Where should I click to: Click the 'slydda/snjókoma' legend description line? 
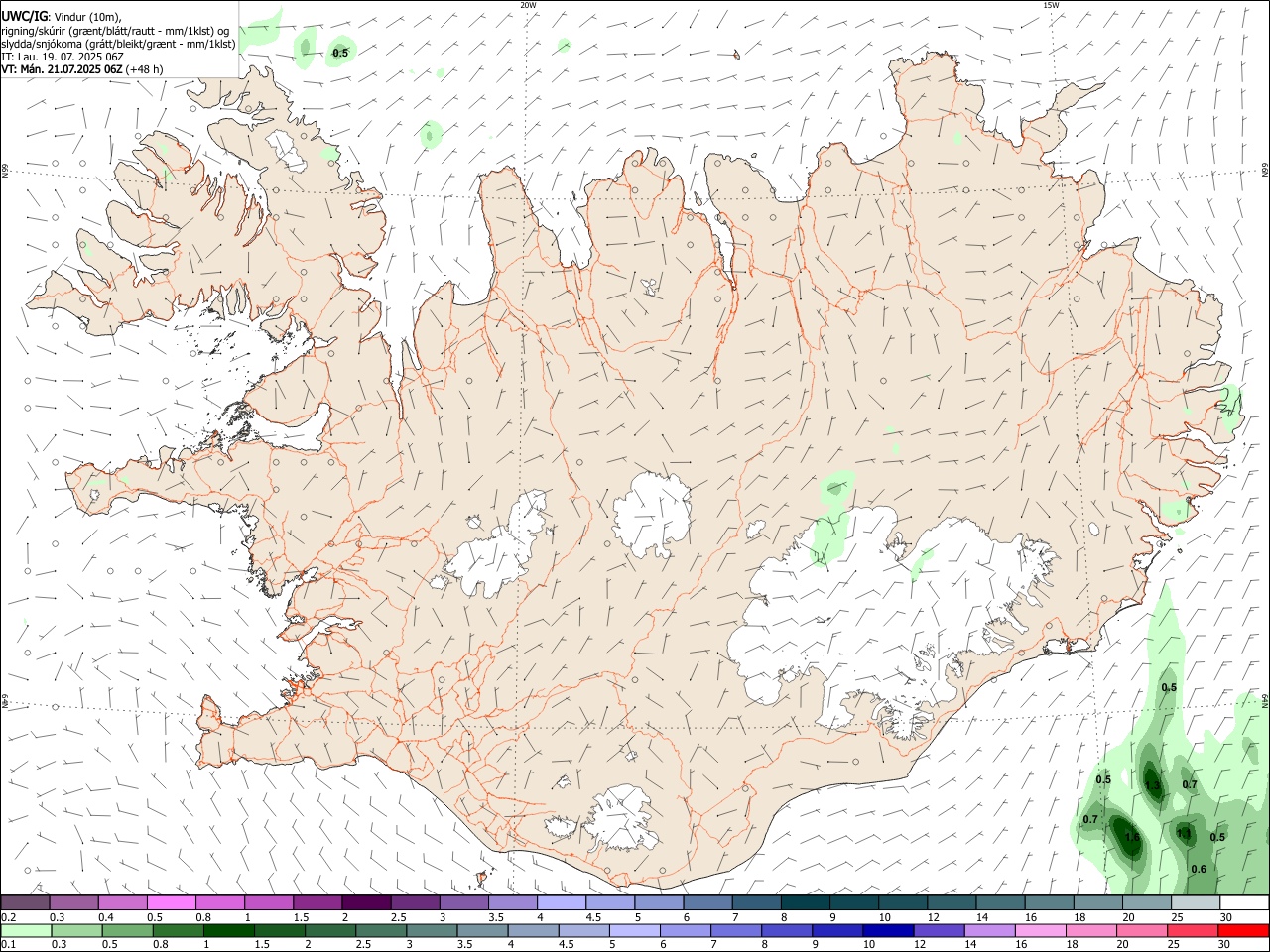(x=118, y=44)
